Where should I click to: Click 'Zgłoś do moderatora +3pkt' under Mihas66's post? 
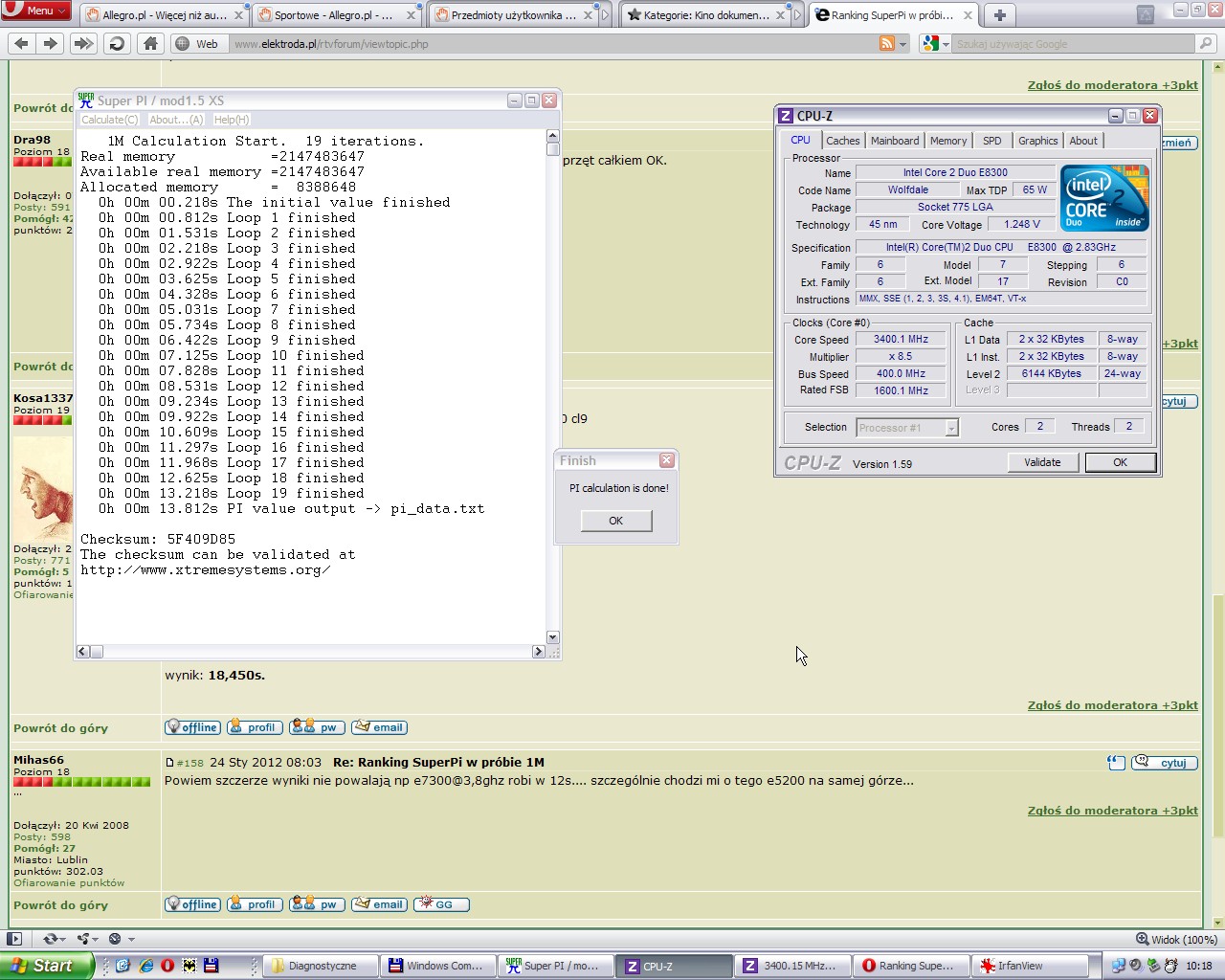click(1112, 811)
